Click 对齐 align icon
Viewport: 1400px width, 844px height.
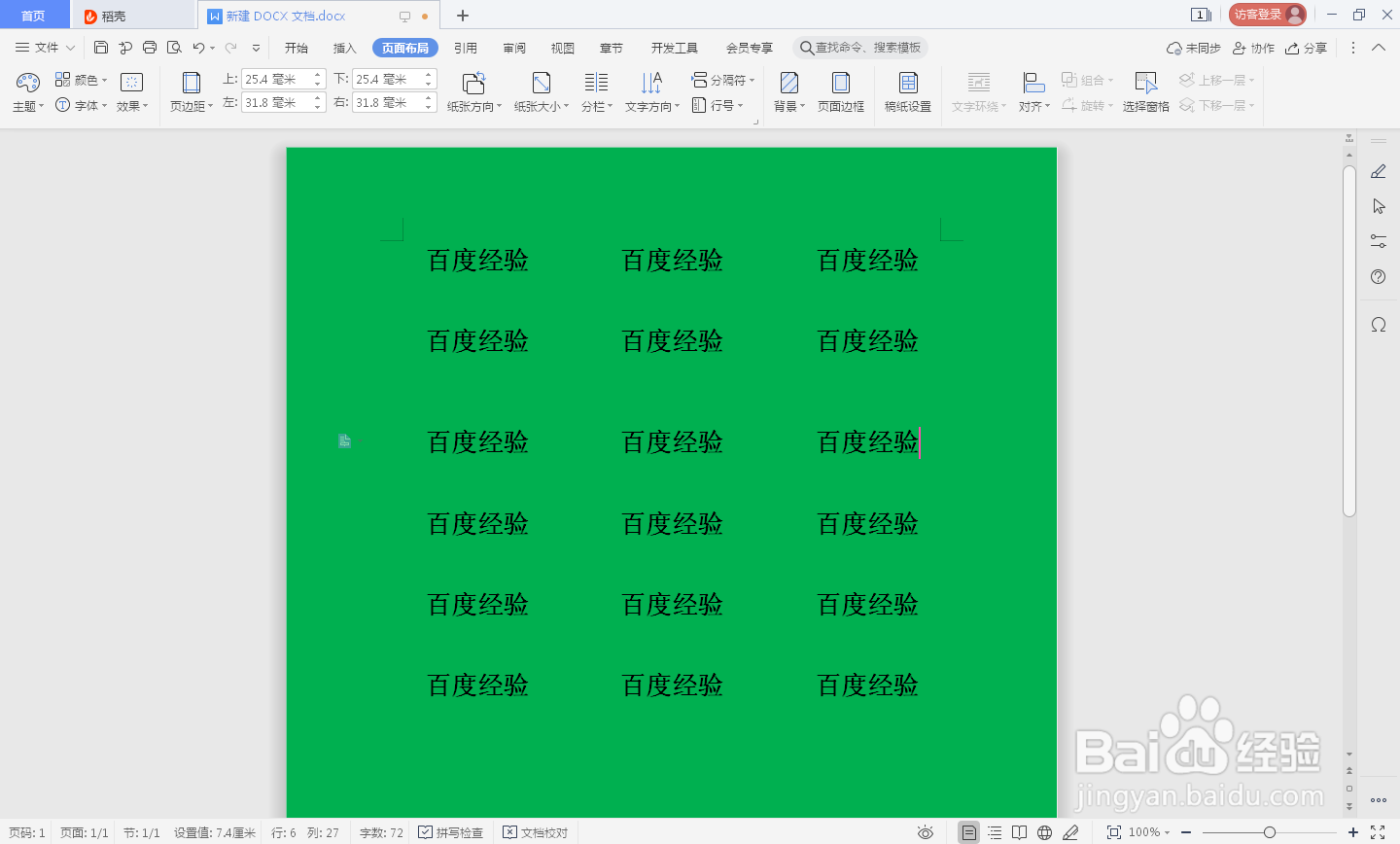tap(1033, 83)
